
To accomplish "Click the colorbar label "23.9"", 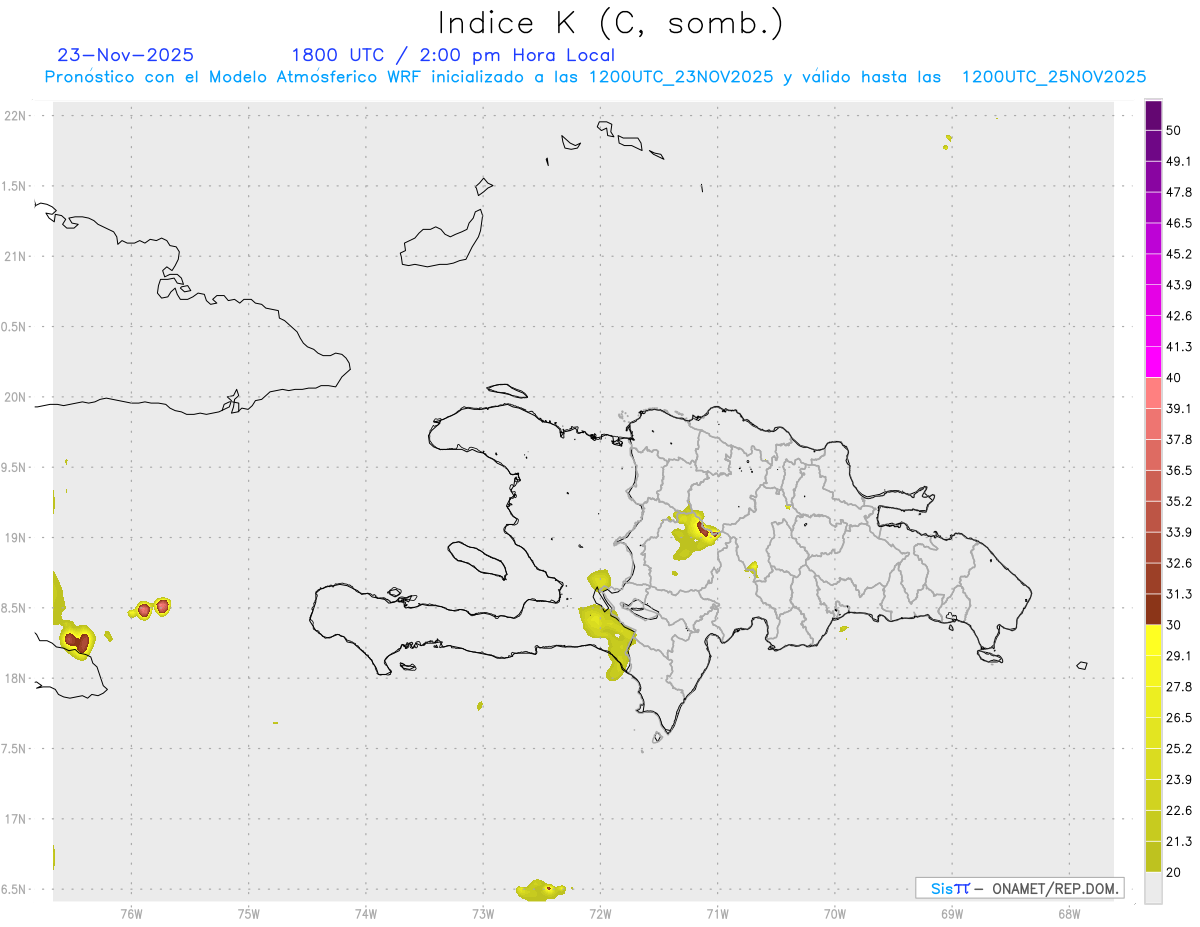I will coord(1179,779).
